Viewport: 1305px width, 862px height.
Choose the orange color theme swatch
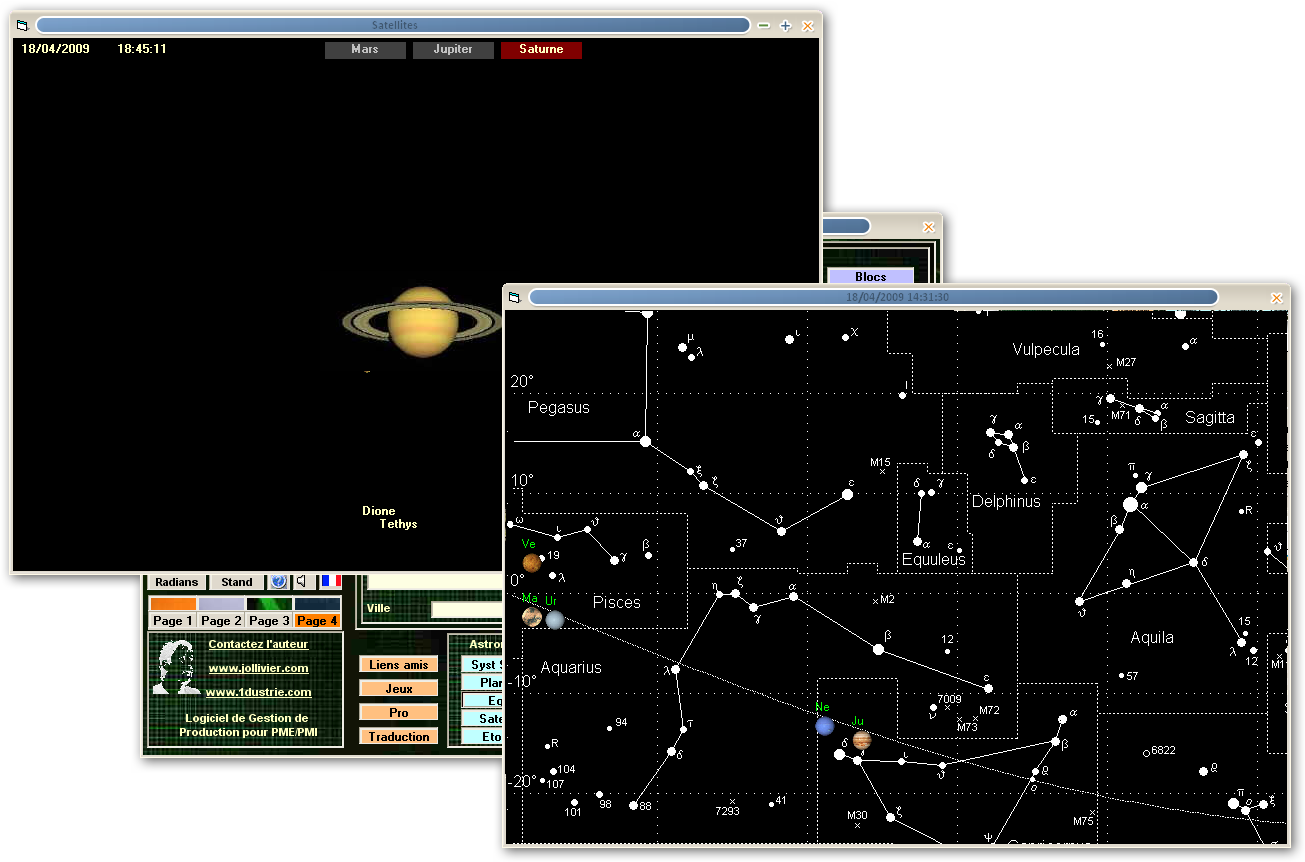173,604
